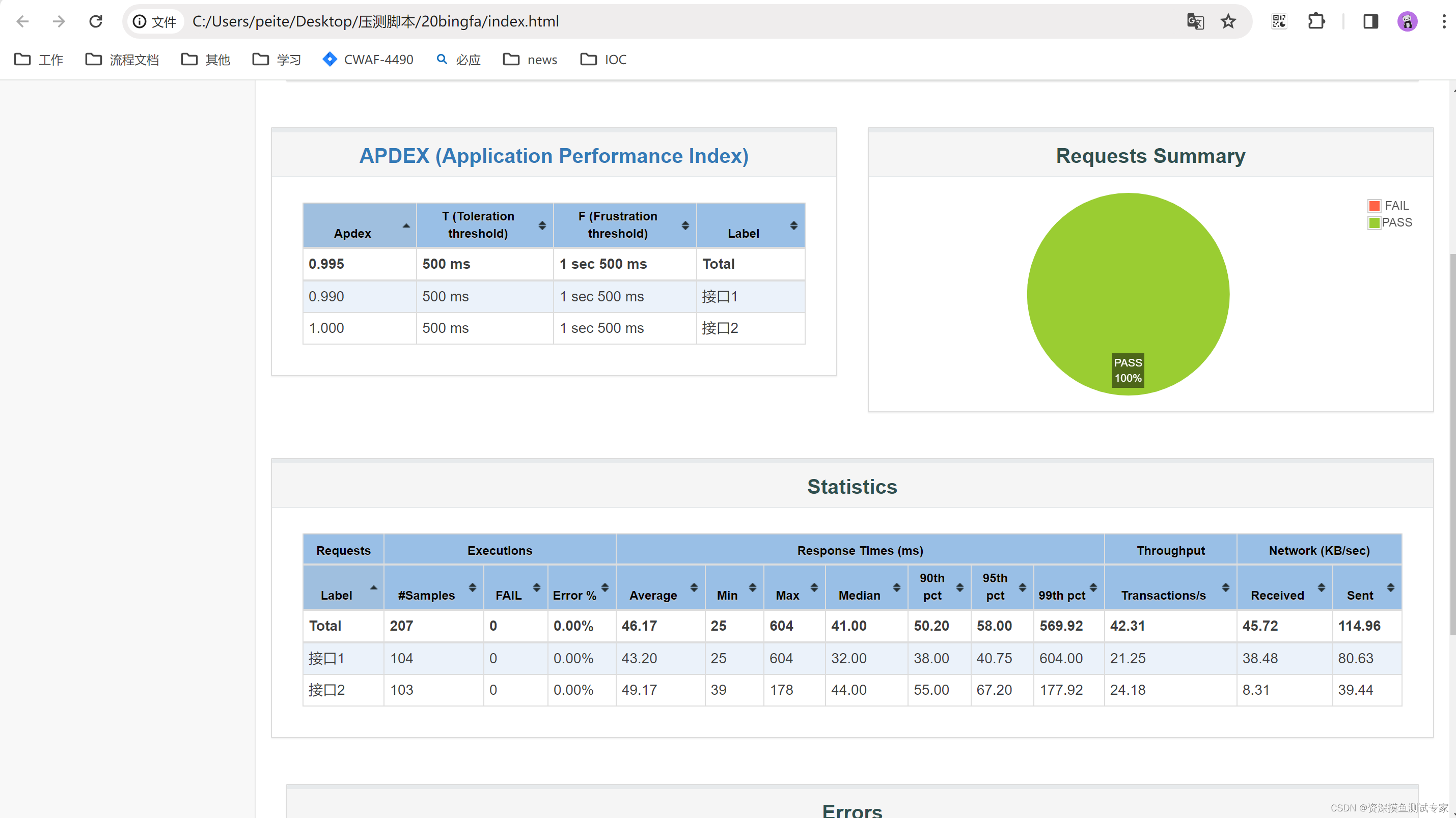Click the Requests Summary panel heading

[1150, 155]
